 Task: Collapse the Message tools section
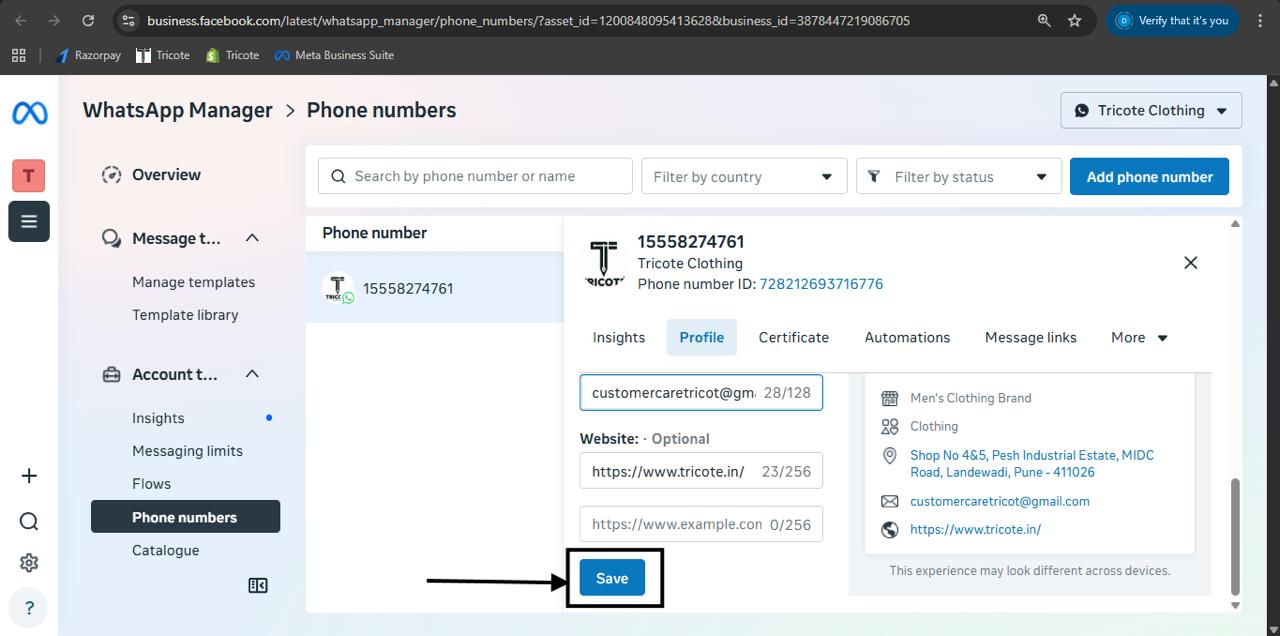[252, 238]
